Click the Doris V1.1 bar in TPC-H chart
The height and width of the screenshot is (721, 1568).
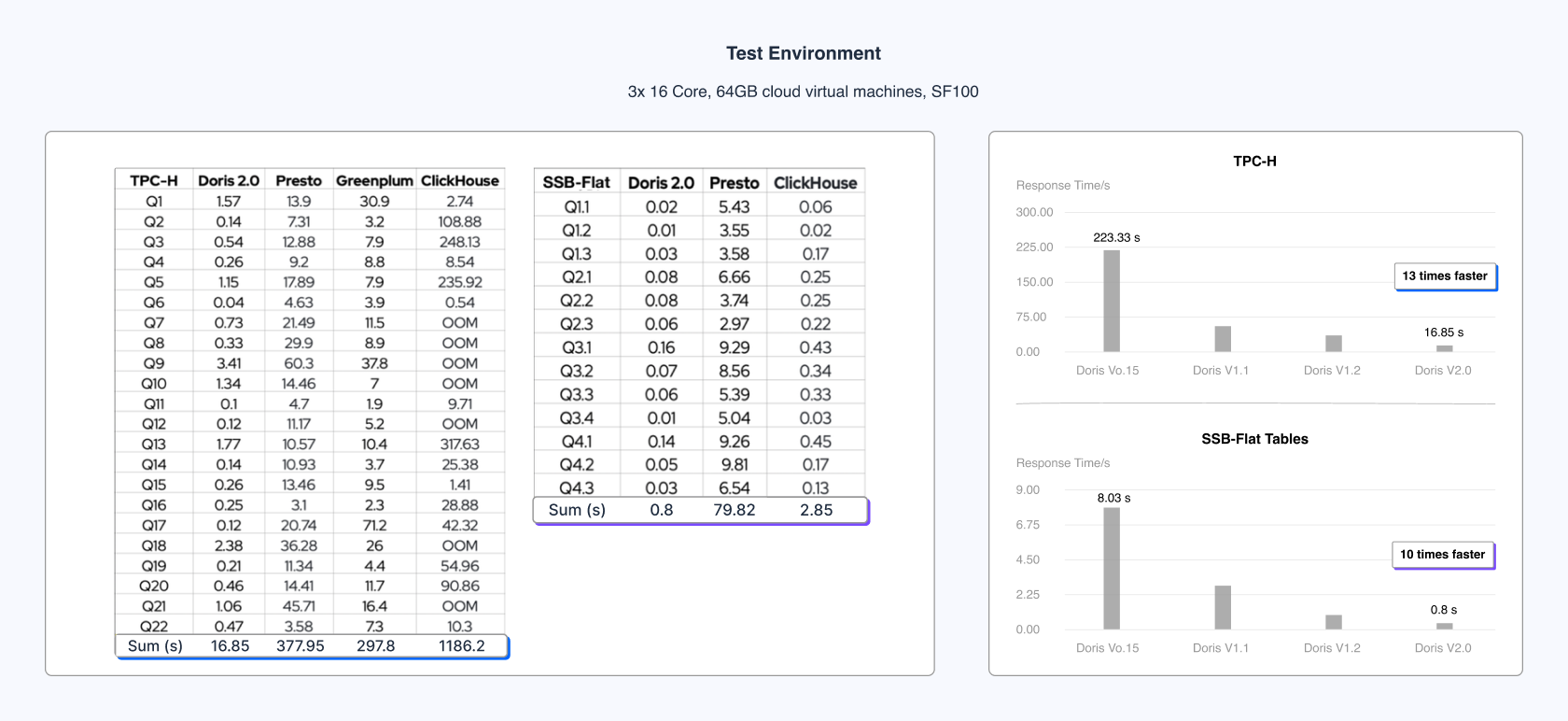1223,339
